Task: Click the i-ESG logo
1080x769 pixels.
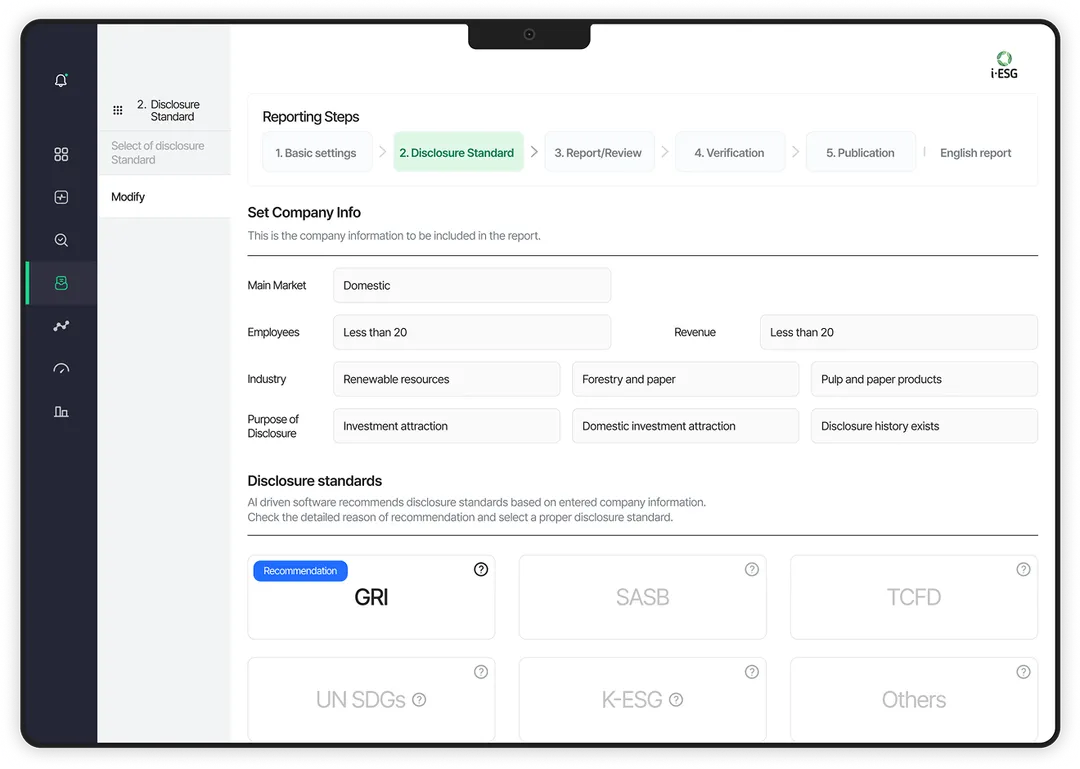Action: (x=1004, y=65)
